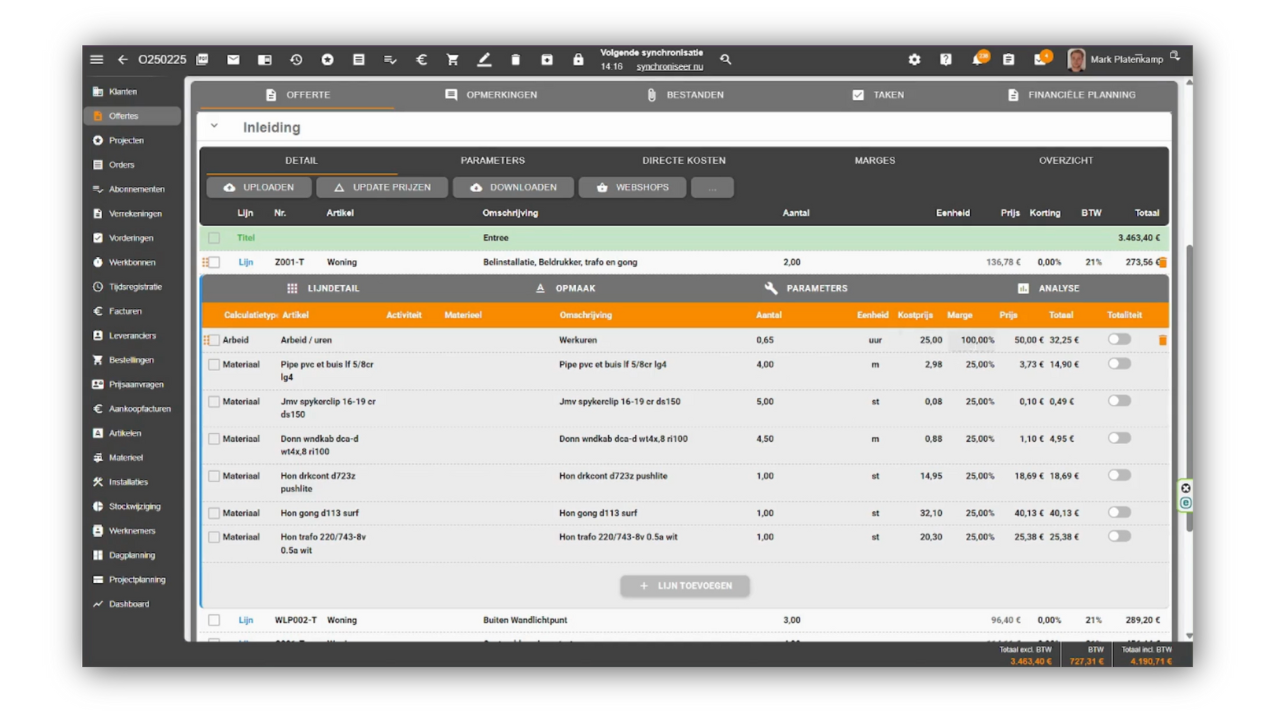Open Werkbonnen in the sidebar

click(133, 262)
